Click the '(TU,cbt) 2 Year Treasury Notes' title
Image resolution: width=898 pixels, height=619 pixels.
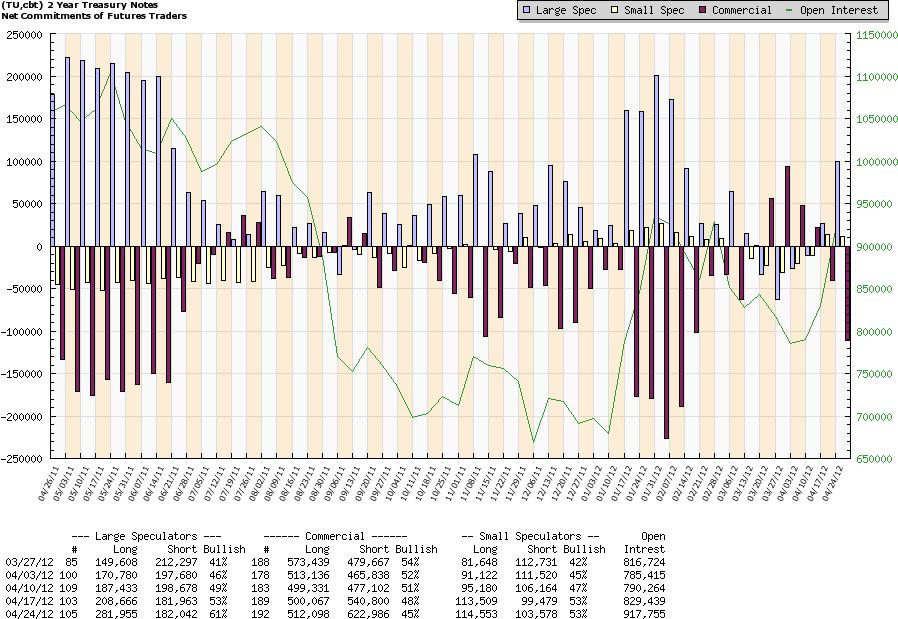pyautogui.click(x=80, y=5)
